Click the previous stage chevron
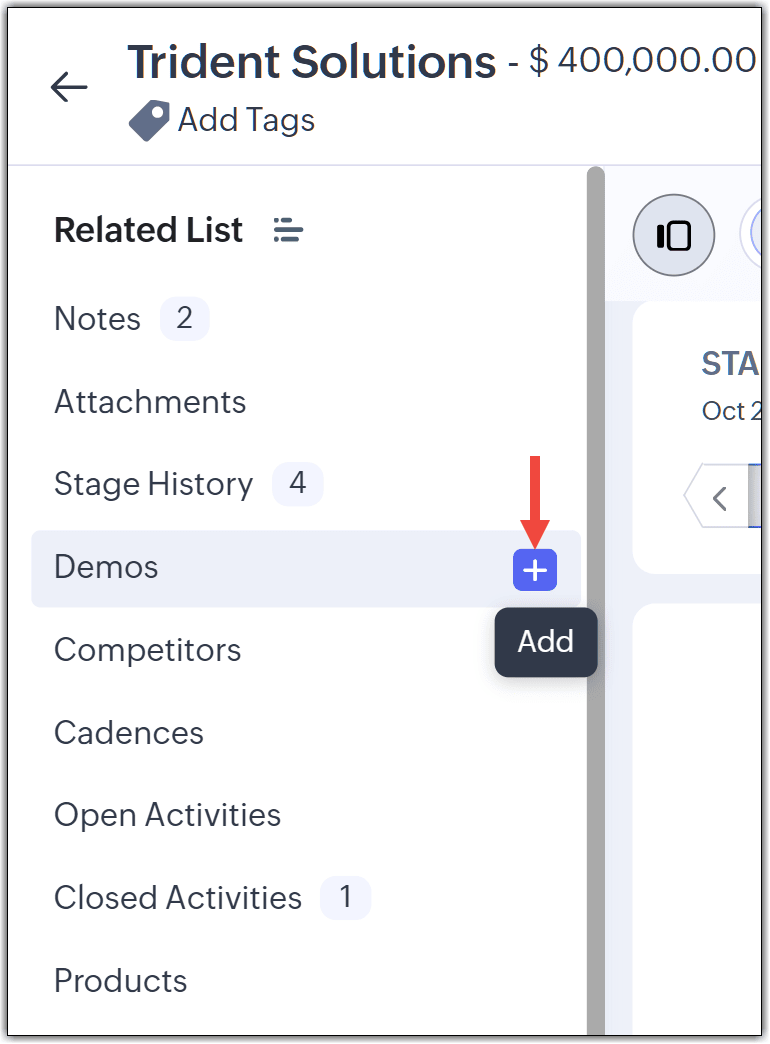 click(x=719, y=498)
